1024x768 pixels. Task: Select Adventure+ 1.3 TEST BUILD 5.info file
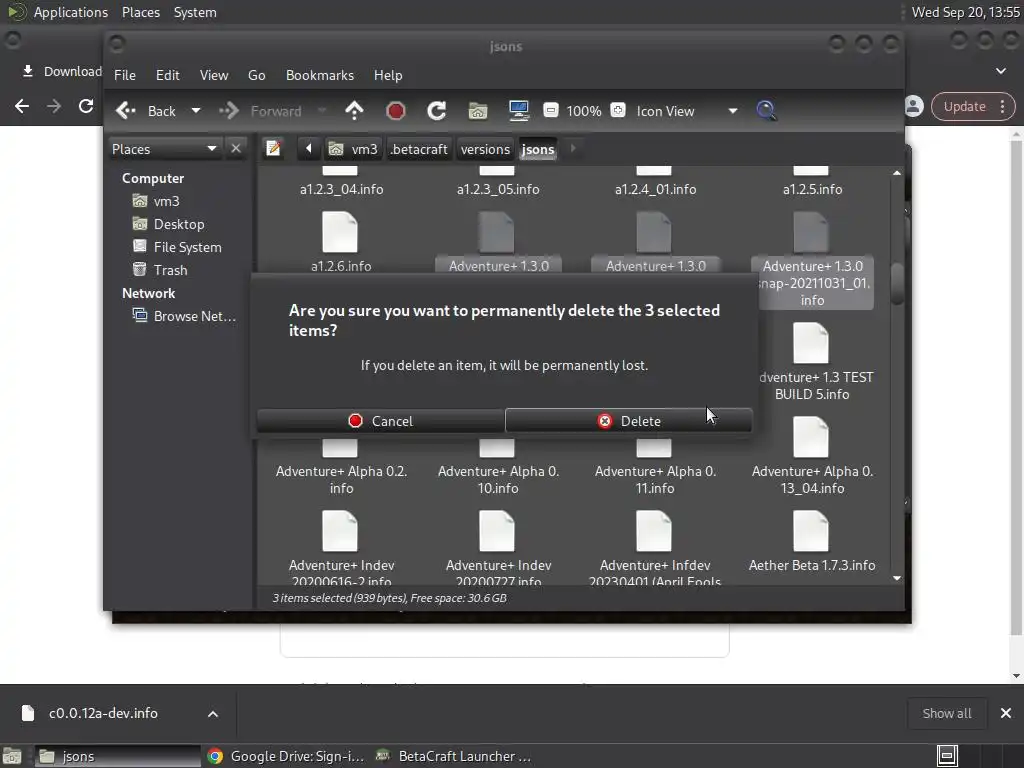812,362
